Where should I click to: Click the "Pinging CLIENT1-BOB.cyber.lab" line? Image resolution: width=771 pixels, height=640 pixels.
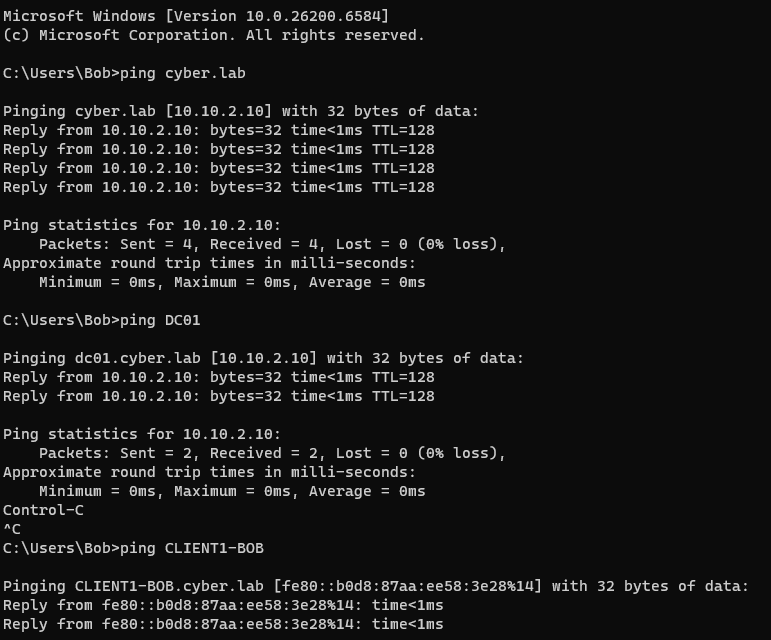point(375,586)
